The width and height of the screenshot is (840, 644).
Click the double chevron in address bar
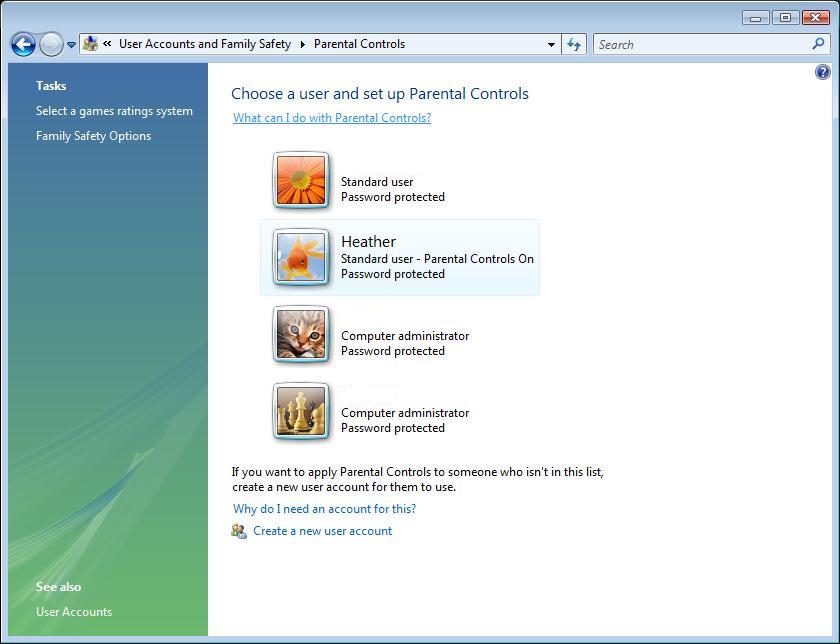coord(107,44)
